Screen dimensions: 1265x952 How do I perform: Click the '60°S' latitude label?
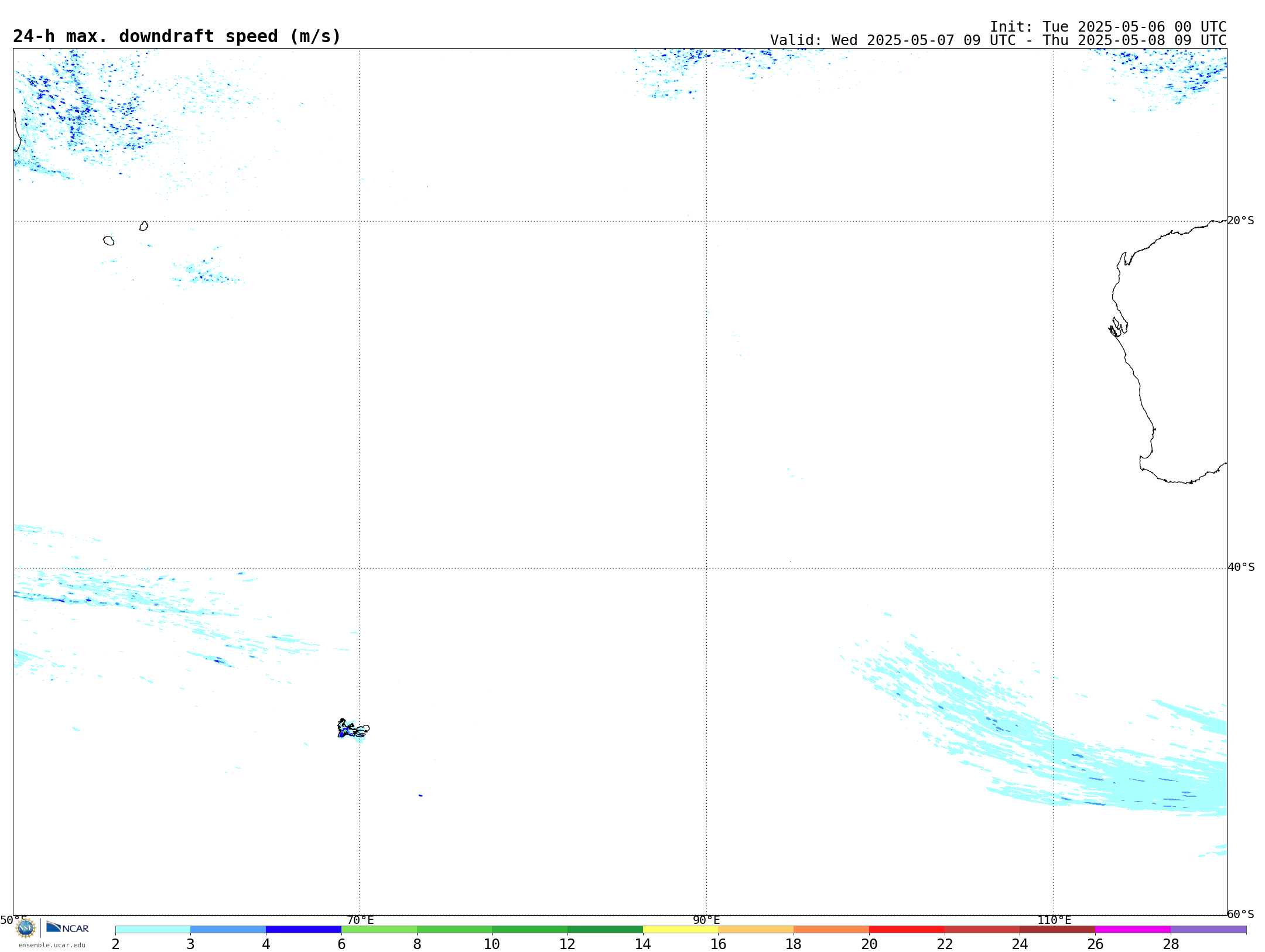pos(1240,913)
